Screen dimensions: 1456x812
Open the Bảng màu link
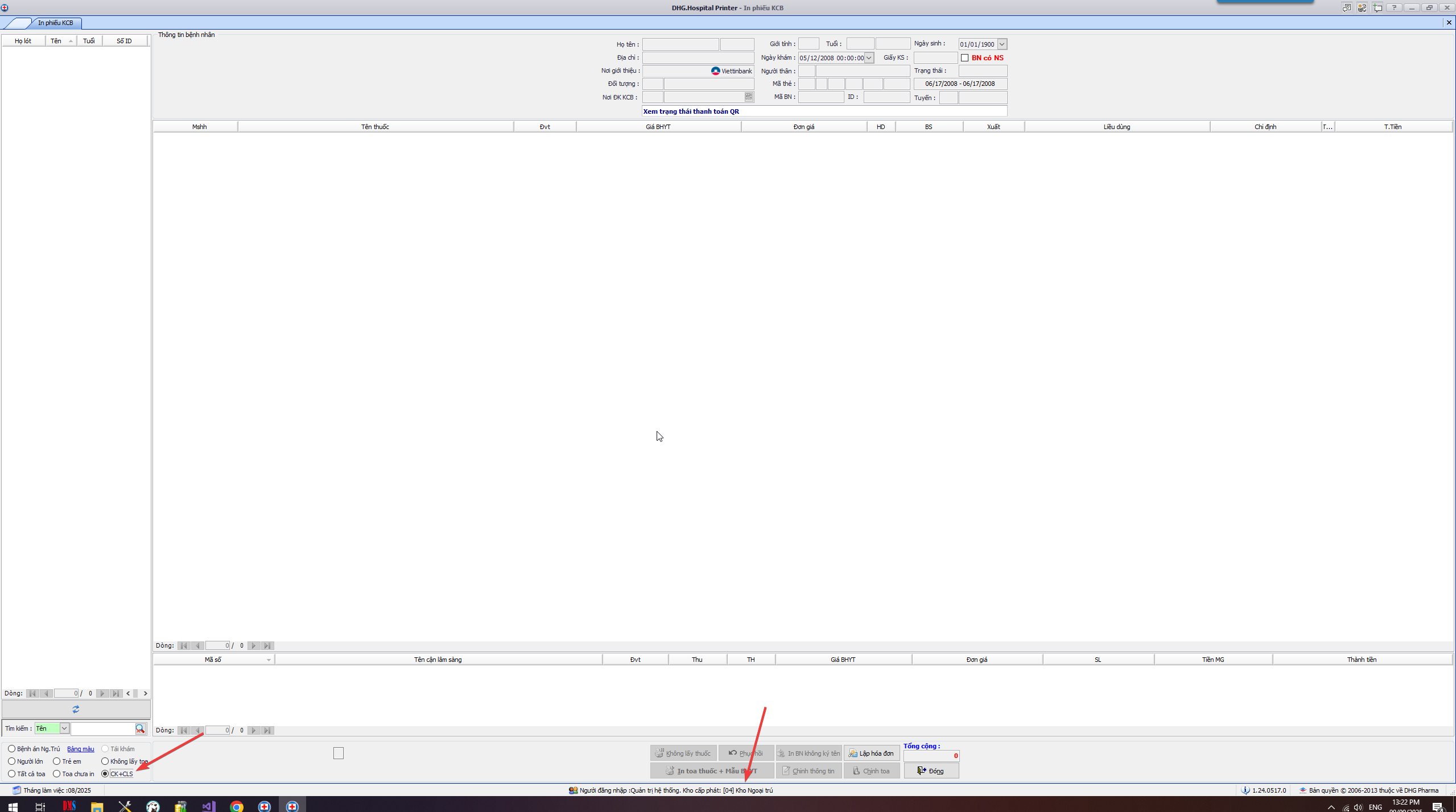coord(81,749)
